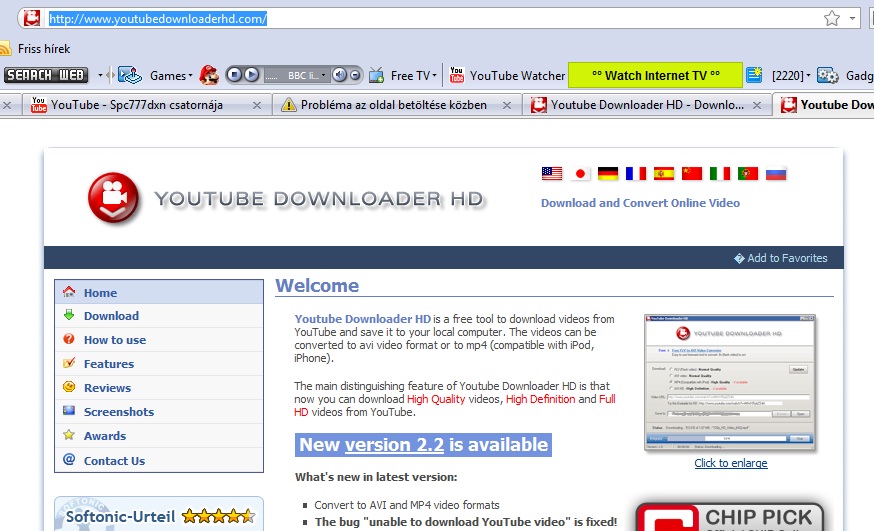Open the How to use page
This screenshot has height=531, width=874.
159,339
